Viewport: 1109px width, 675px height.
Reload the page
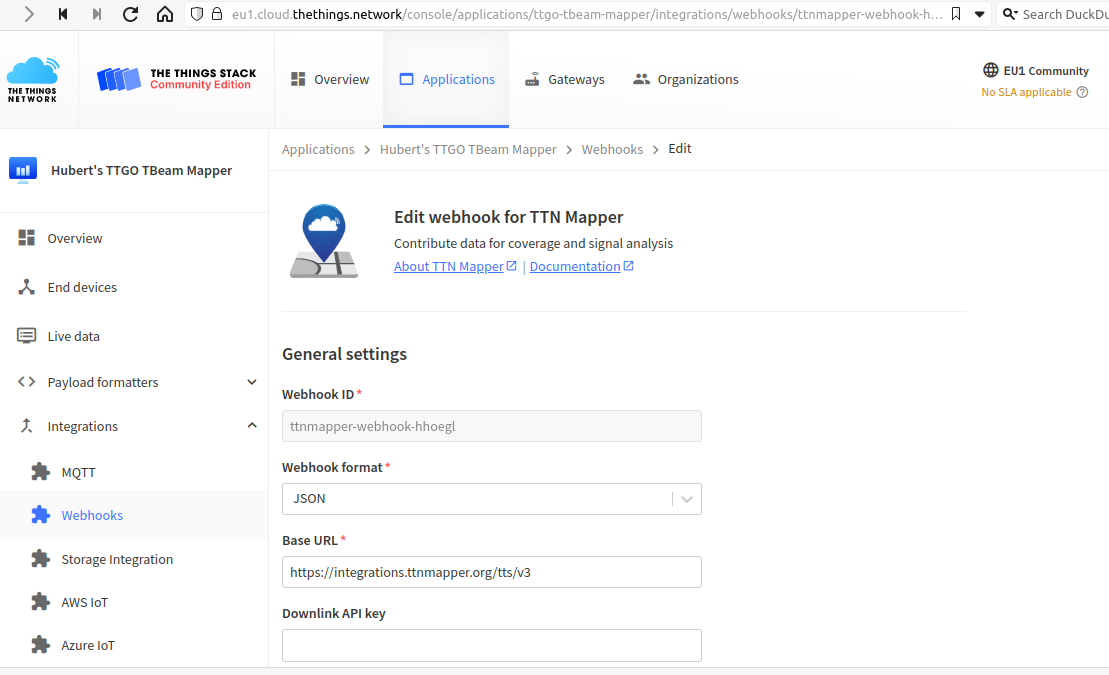coord(130,14)
